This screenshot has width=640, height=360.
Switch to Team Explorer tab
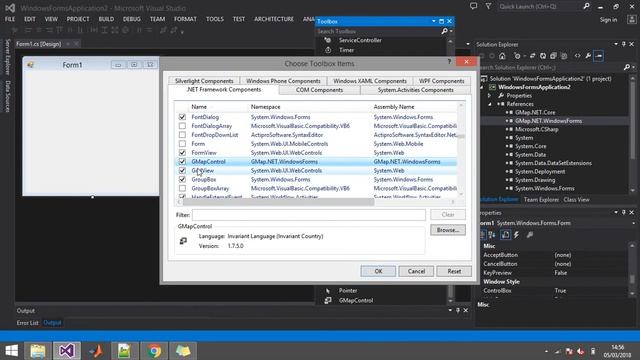541,200
